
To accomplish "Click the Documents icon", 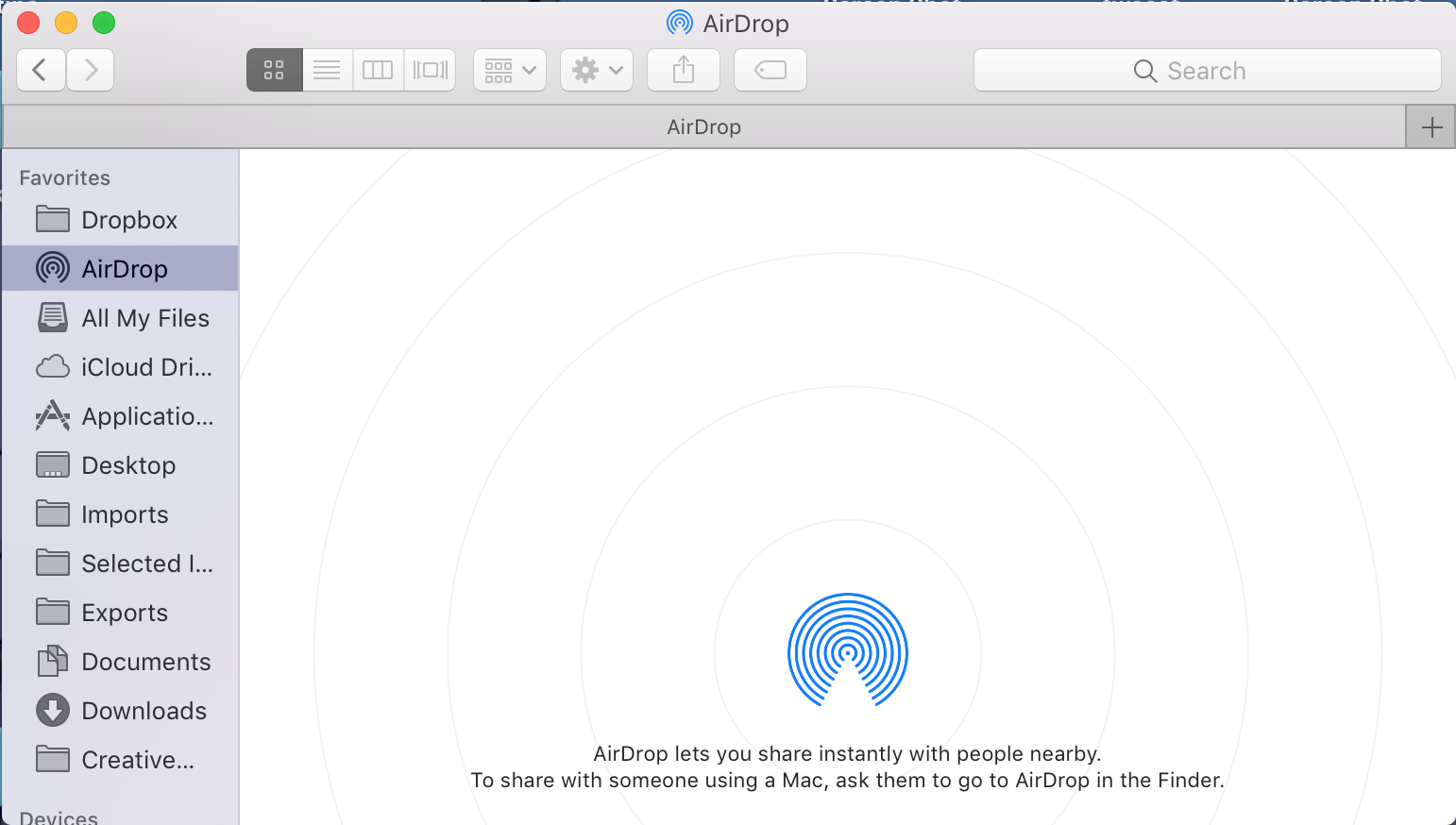I will pos(53,661).
